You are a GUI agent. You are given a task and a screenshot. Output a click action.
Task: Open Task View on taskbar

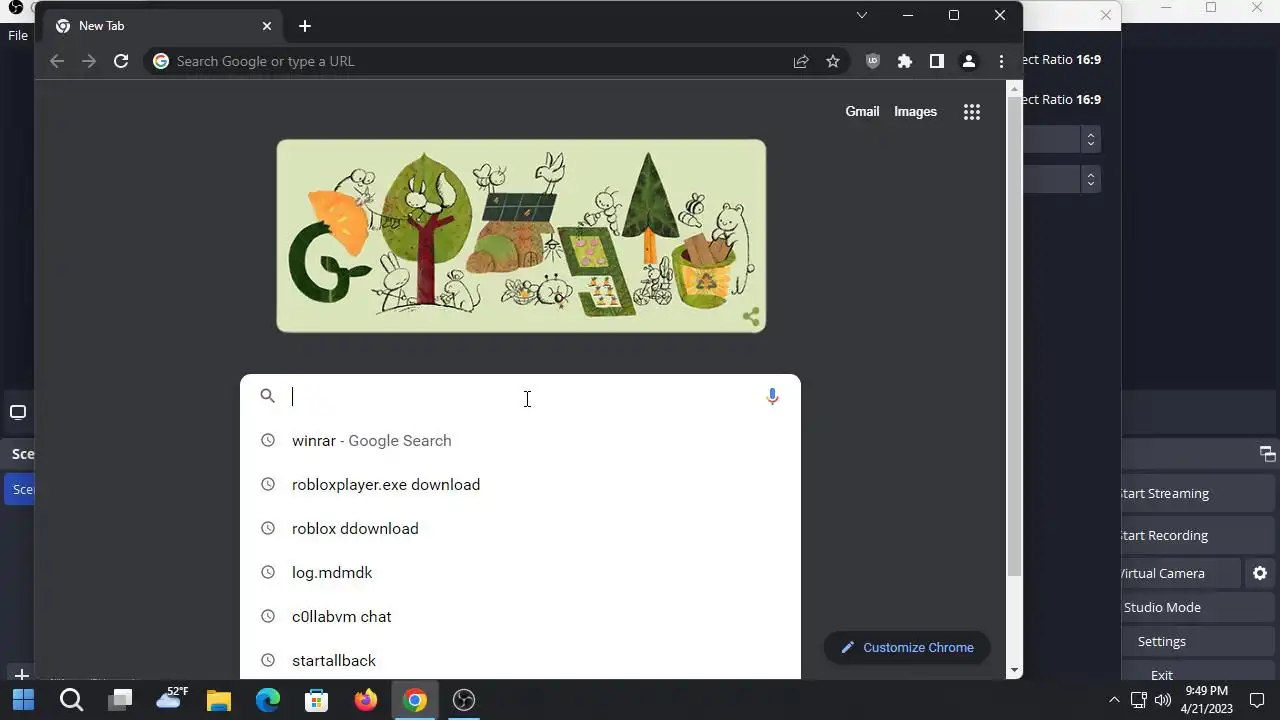tap(121, 700)
